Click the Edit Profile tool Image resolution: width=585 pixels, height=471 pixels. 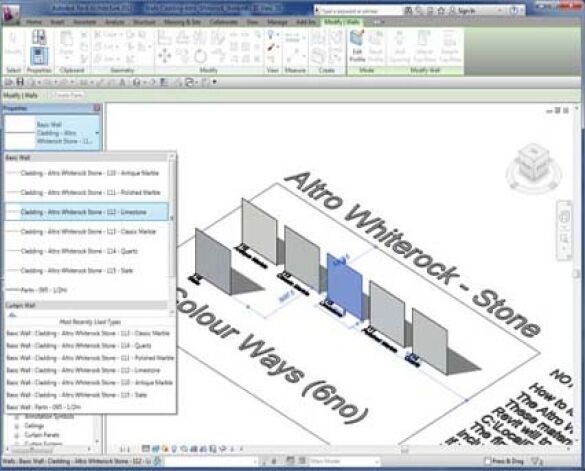click(x=357, y=46)
